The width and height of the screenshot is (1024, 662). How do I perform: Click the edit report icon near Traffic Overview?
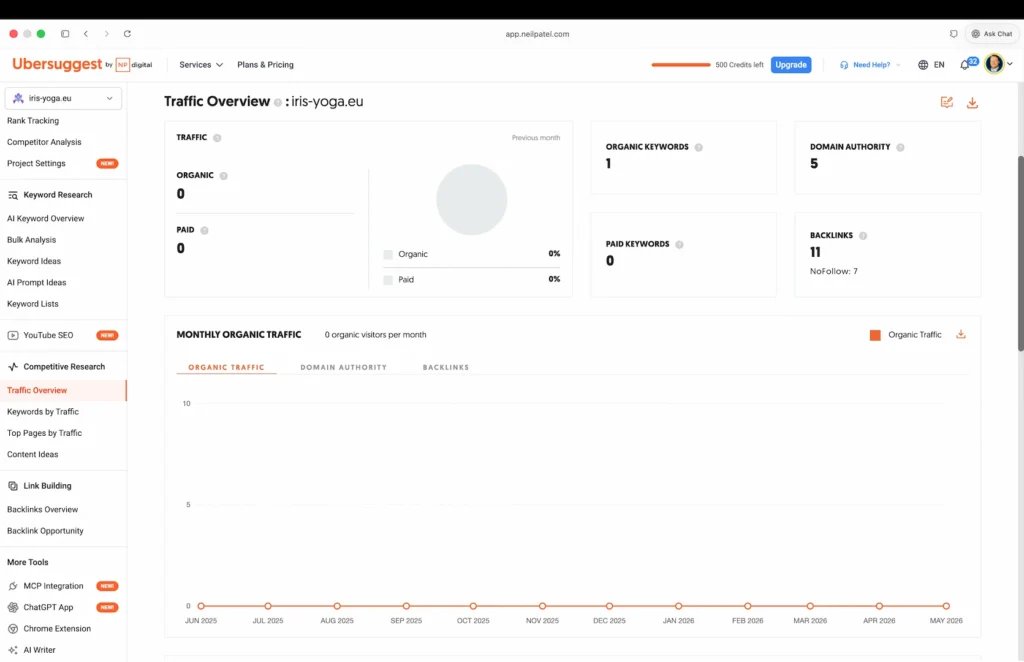click(946, 102)
